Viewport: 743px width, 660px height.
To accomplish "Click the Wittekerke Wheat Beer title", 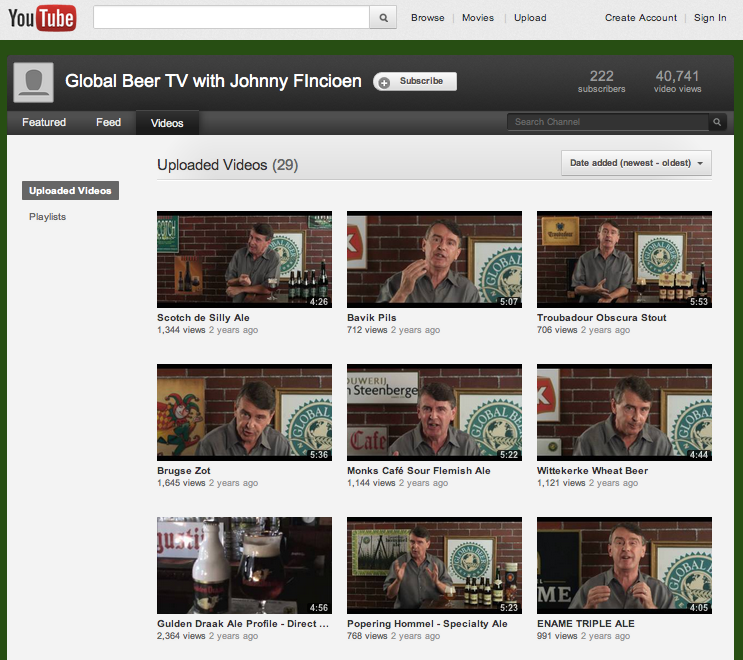I will [592, 470].
